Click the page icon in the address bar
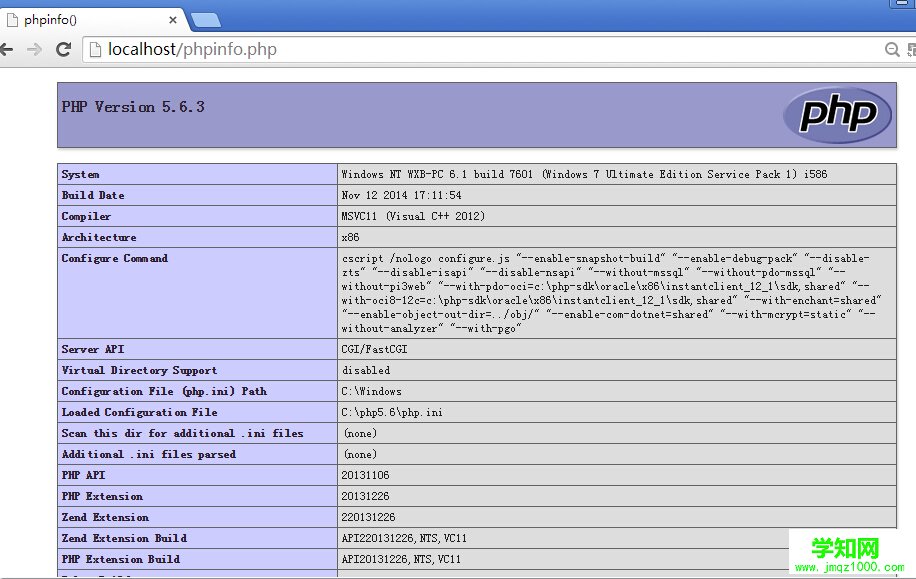 coord(95,50)
